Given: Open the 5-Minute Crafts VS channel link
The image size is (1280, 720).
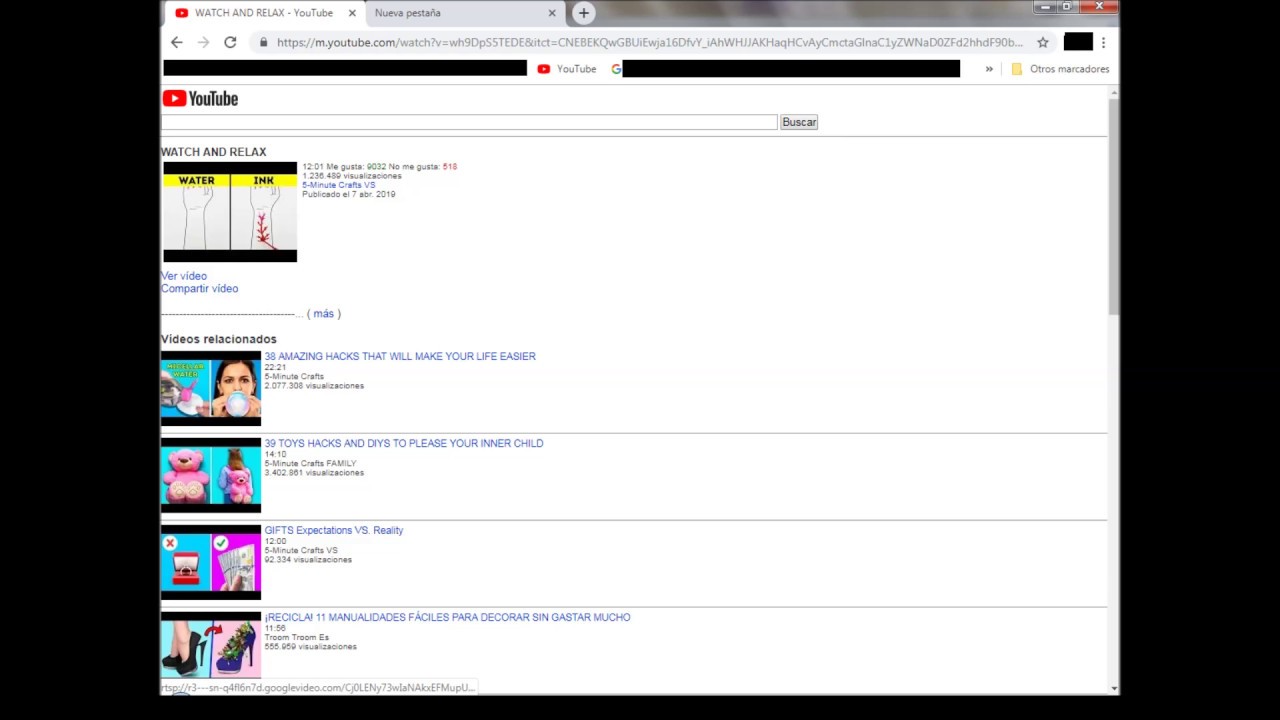Looking at the screenshot, I should (x=339, y=185).
